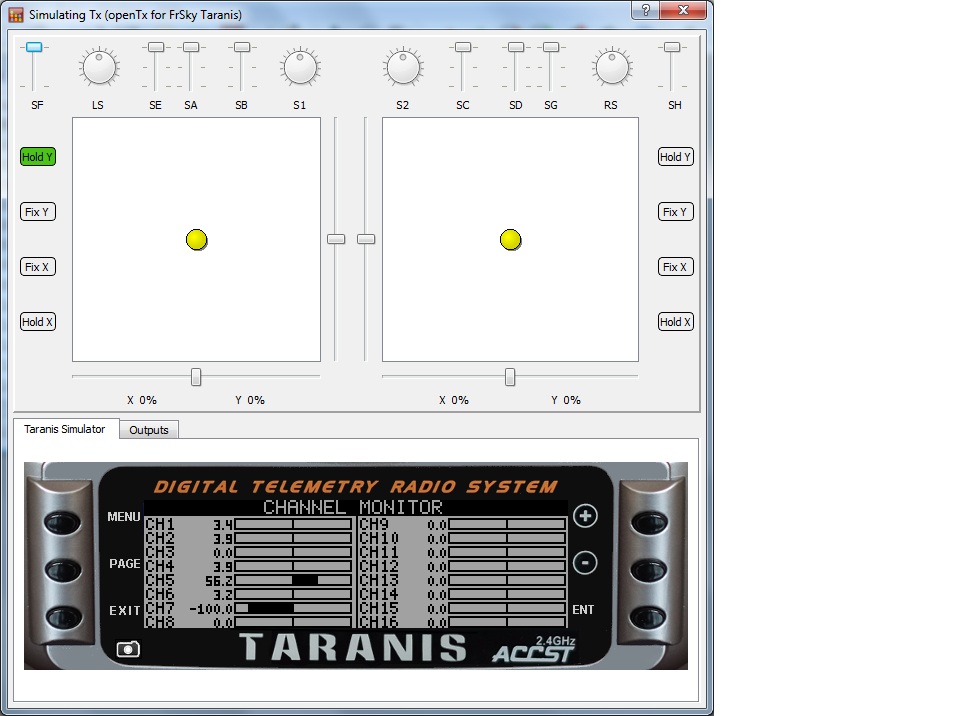Image resolution: width=960 pixels, height=716 pixels.
Task: Click the CH7 bar graph on the LCD
Action: point(293,609)
